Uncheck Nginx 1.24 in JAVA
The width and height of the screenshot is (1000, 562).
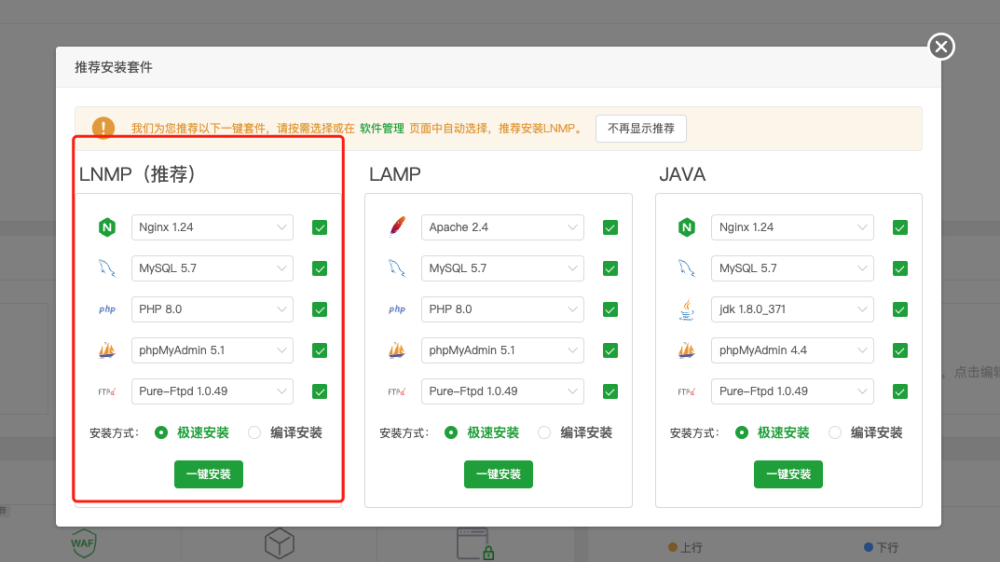(900, 228)
